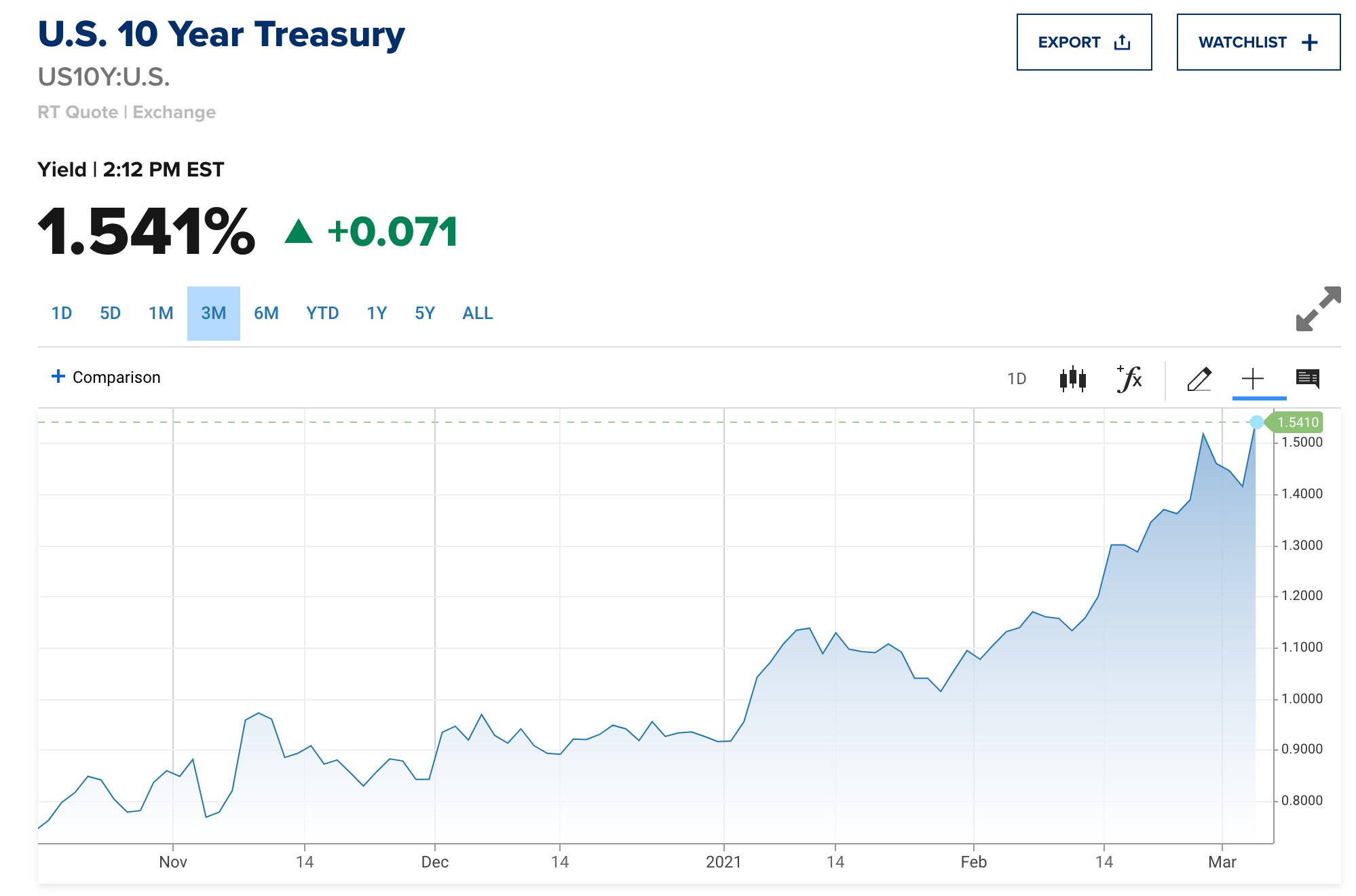Click the 1.5410 current price label
This screenshot has height=896, width=1356.
click(1297, 422)
